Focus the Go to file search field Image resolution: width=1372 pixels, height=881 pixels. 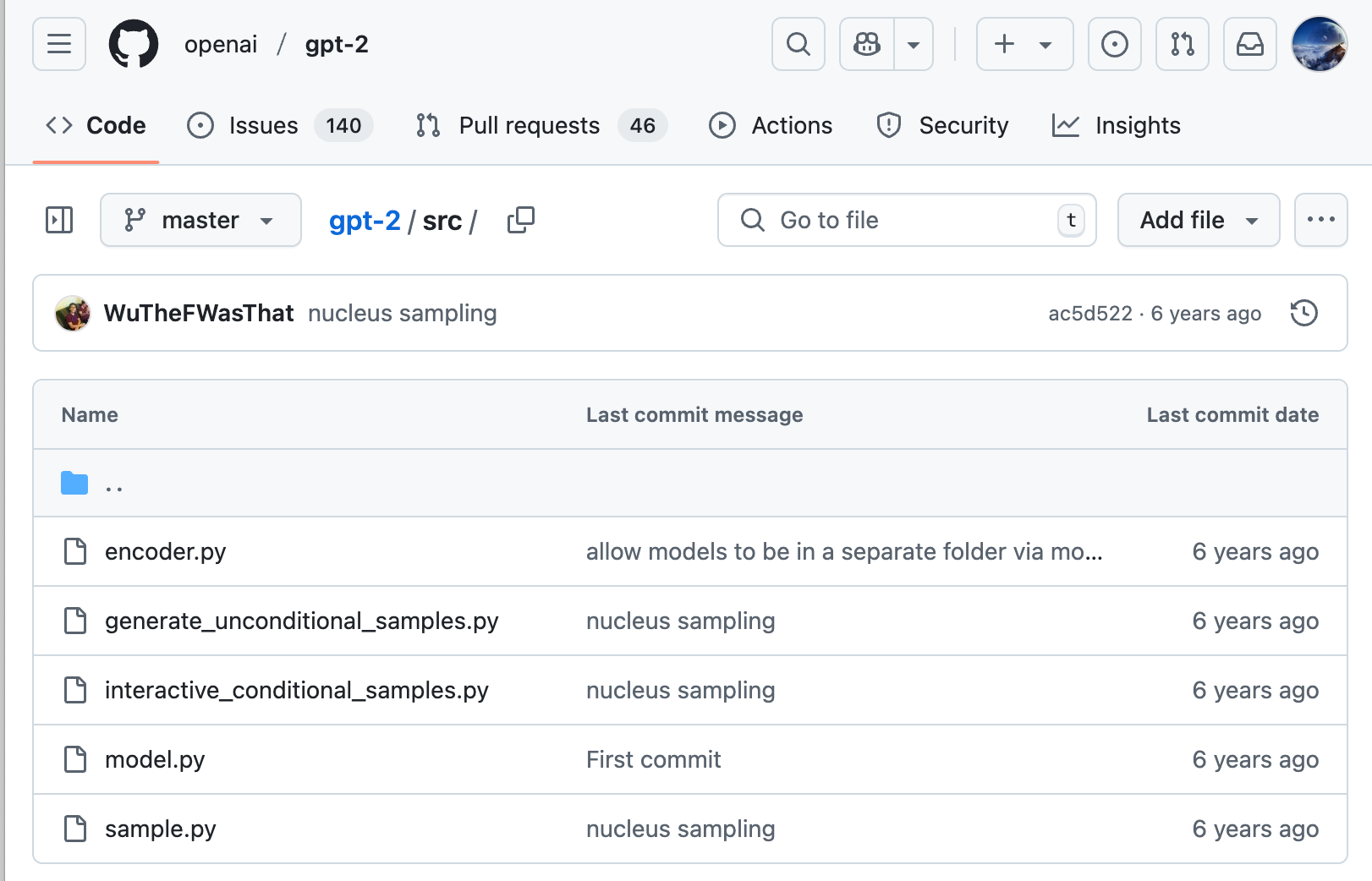click(907, 220)
